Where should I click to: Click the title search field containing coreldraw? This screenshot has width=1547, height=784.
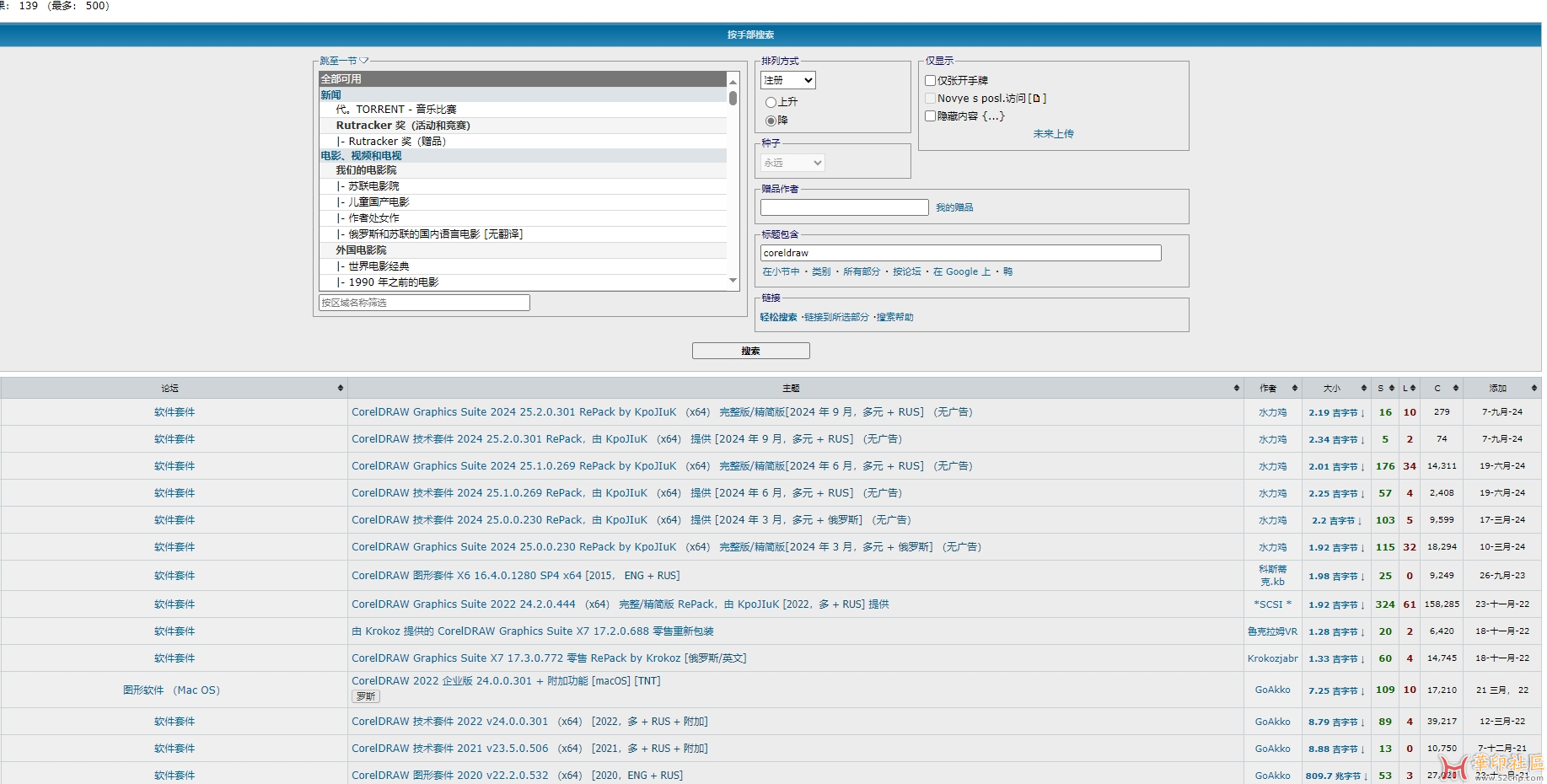960,253
